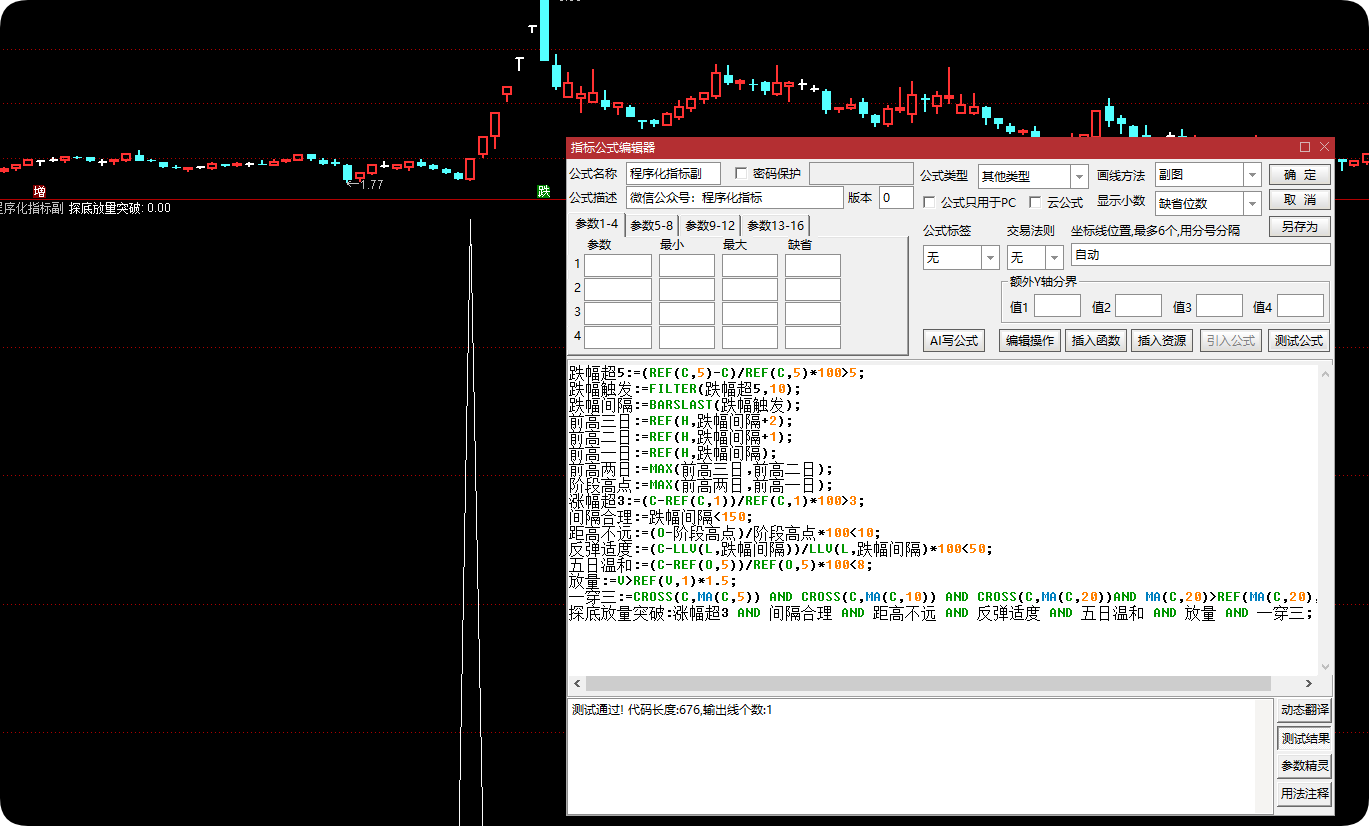1369x826 pixels.
Task: Toggle the 云公式 checkbox
Action: coord(1035,202)
